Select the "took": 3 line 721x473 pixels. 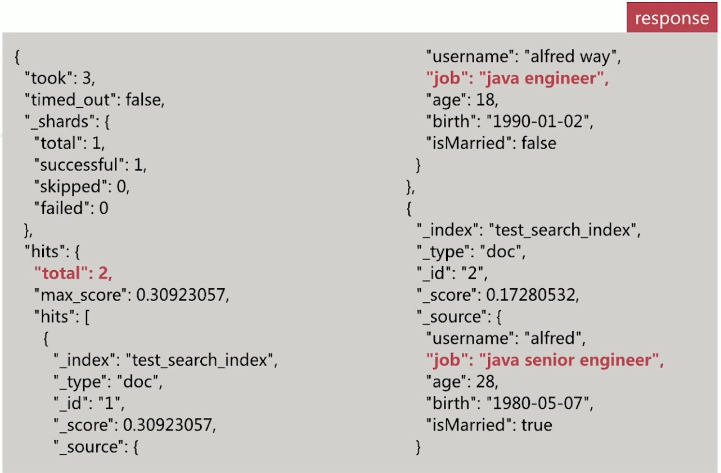(60, 79)
